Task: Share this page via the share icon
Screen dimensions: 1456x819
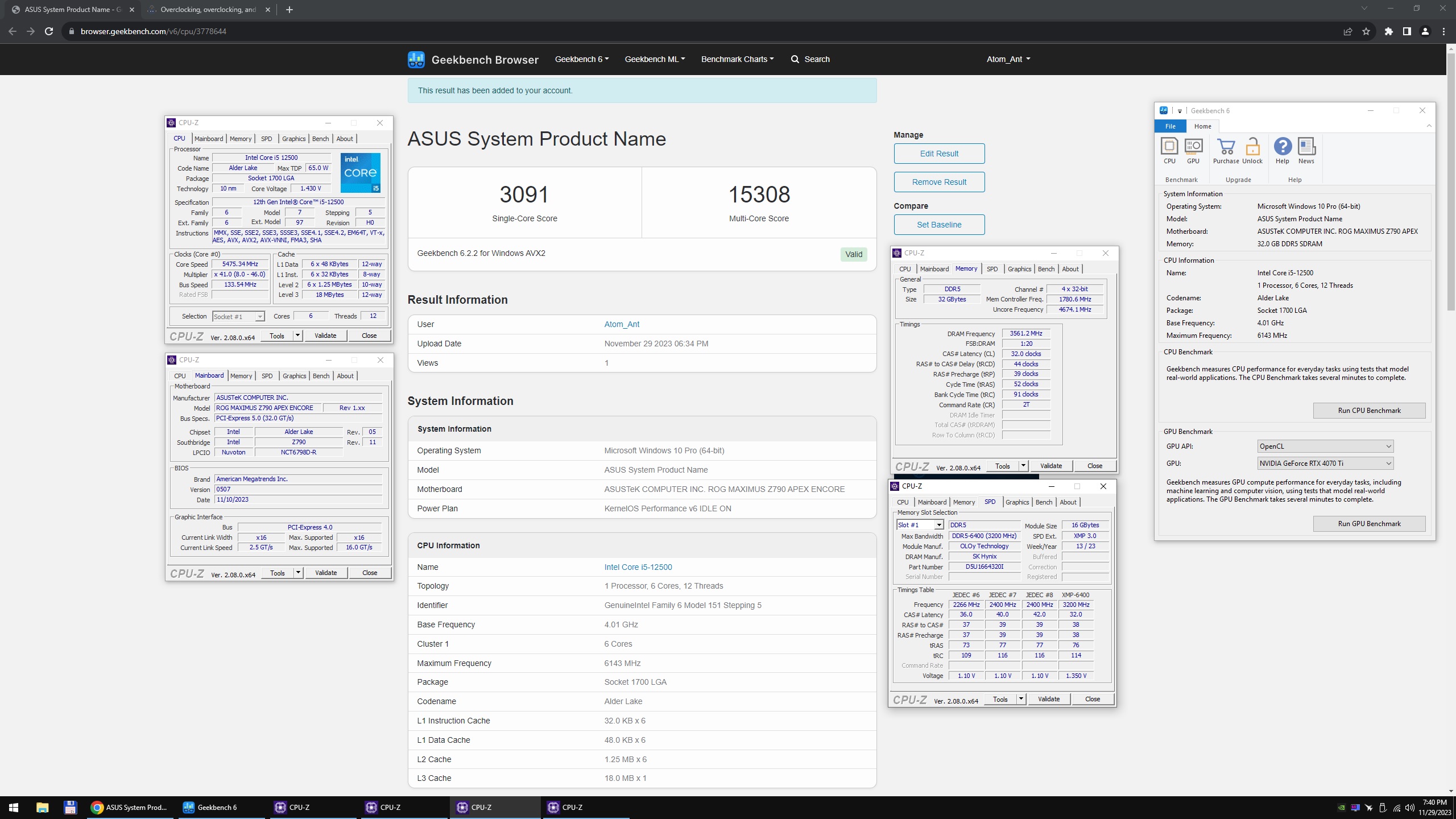Action: tap(1348, 31)
